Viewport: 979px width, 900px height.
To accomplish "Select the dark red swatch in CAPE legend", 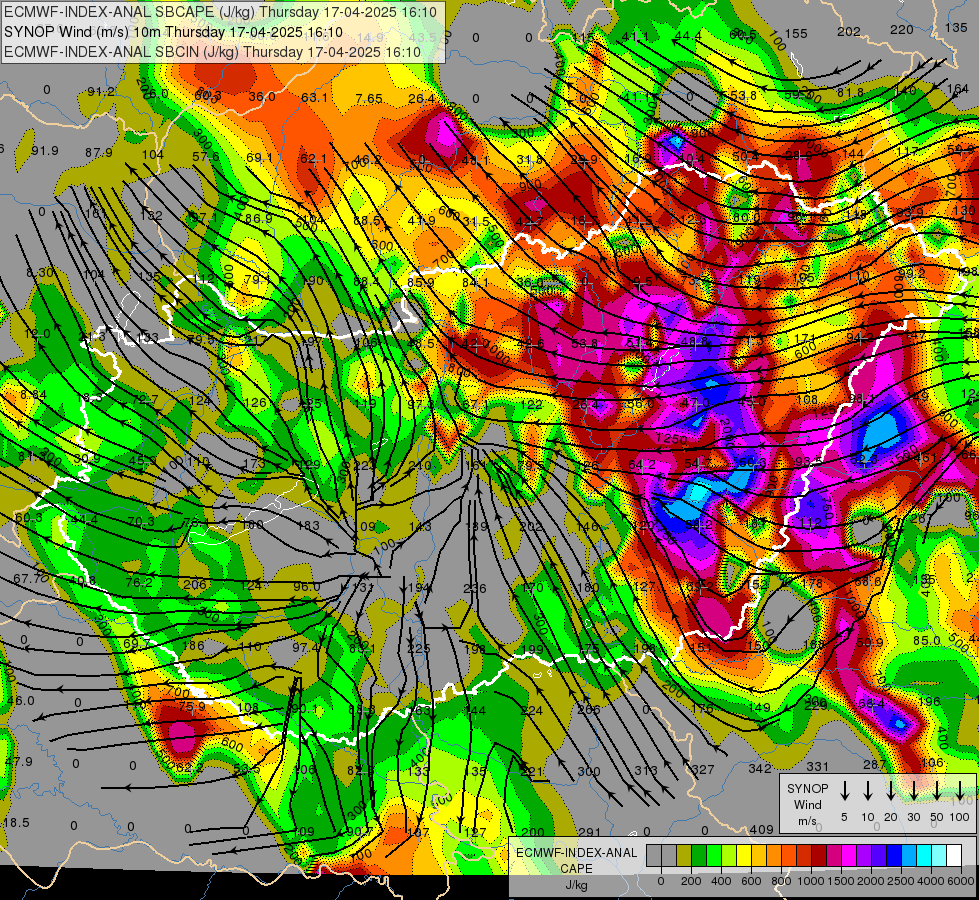I will pyautogui.click(x=819, y=855).
